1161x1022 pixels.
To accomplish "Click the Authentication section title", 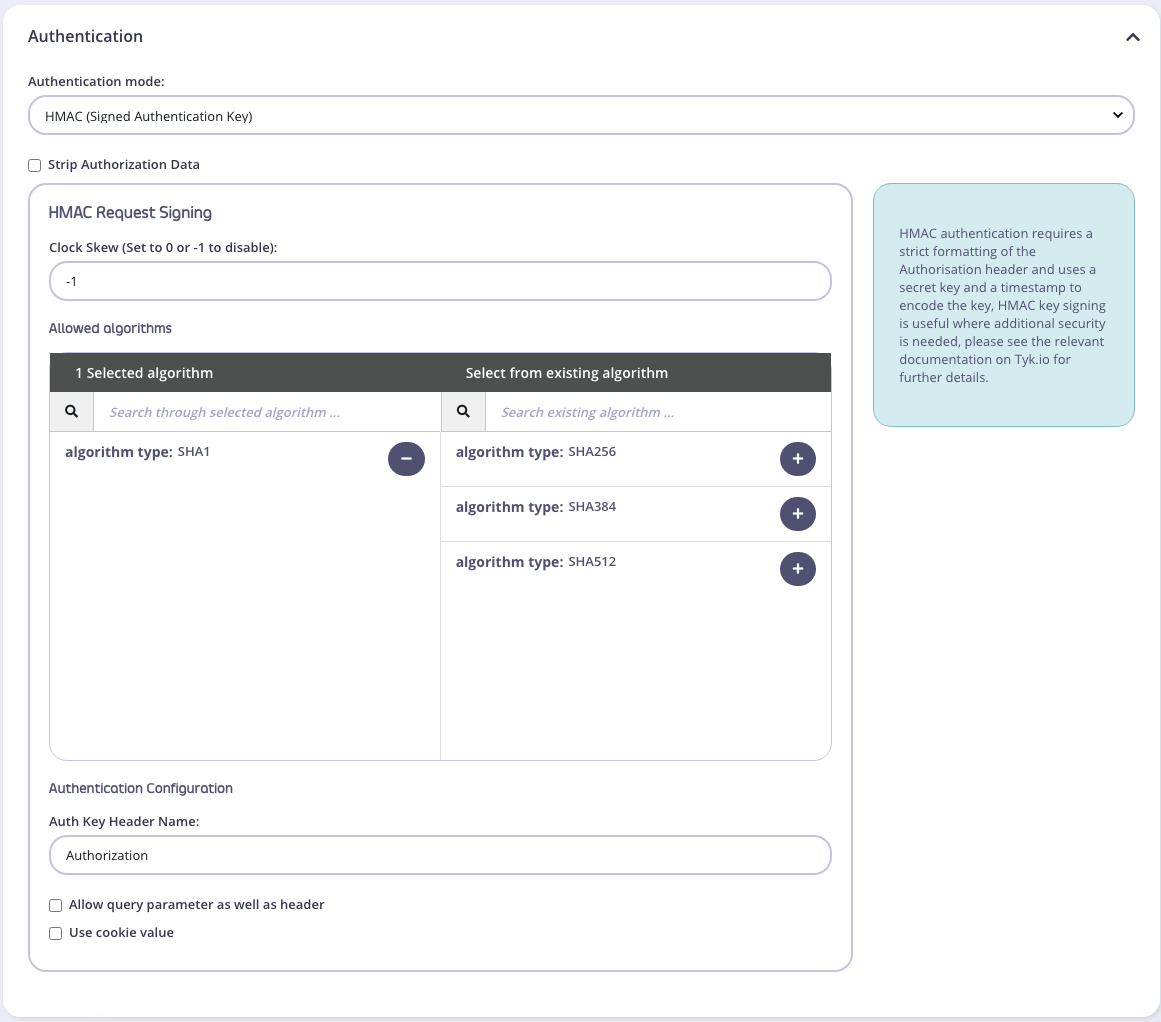I will tap(85, 36).
